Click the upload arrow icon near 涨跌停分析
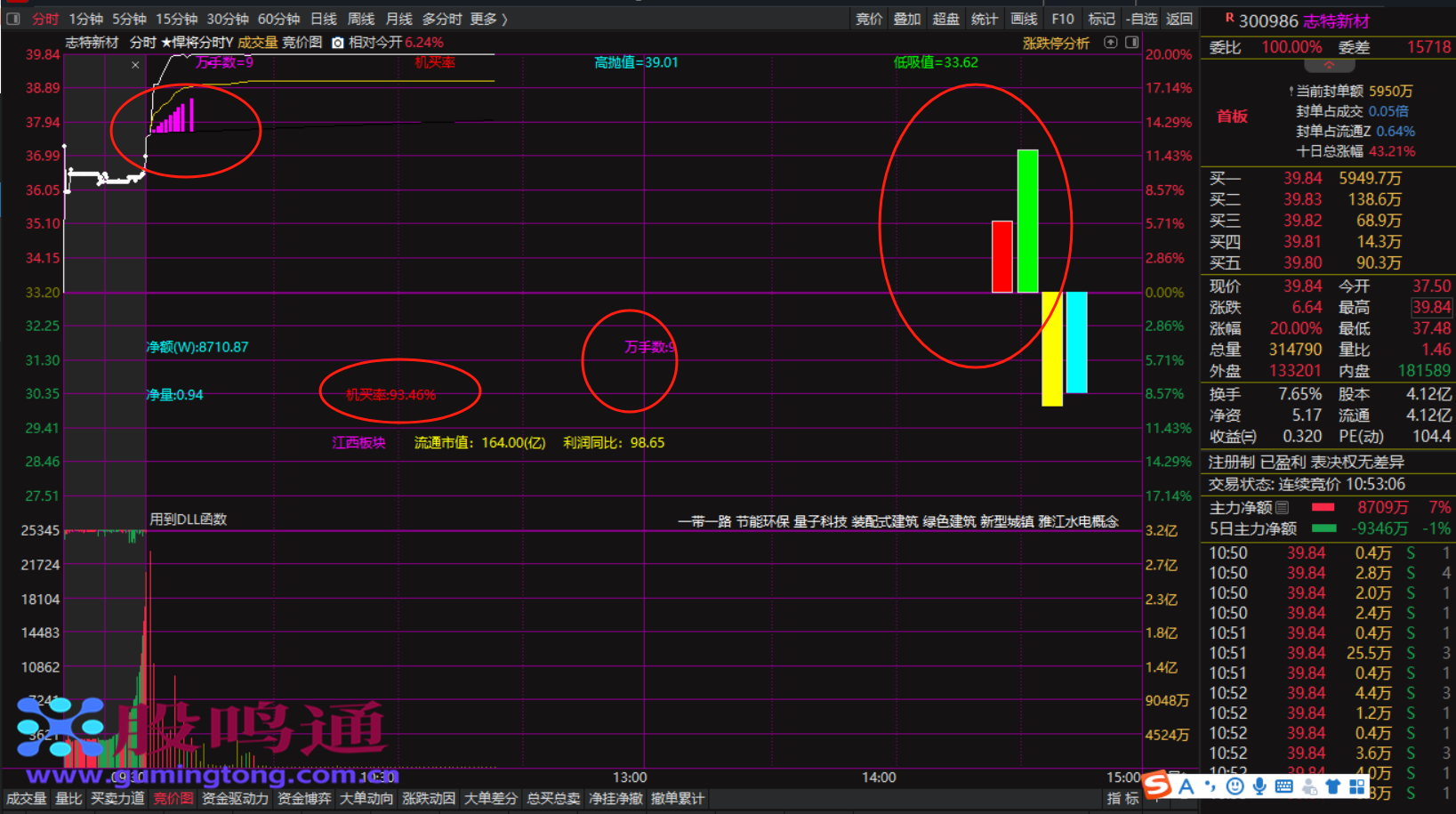 pyautogui.click(x=1110, y=43)
